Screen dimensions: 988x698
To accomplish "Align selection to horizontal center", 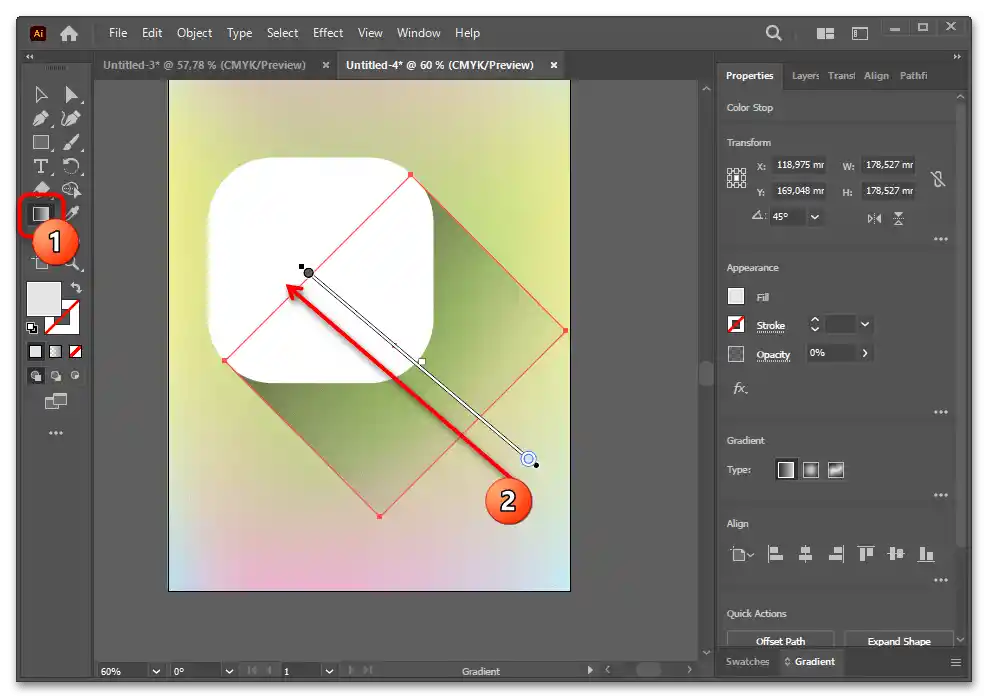I will point(805,554).
